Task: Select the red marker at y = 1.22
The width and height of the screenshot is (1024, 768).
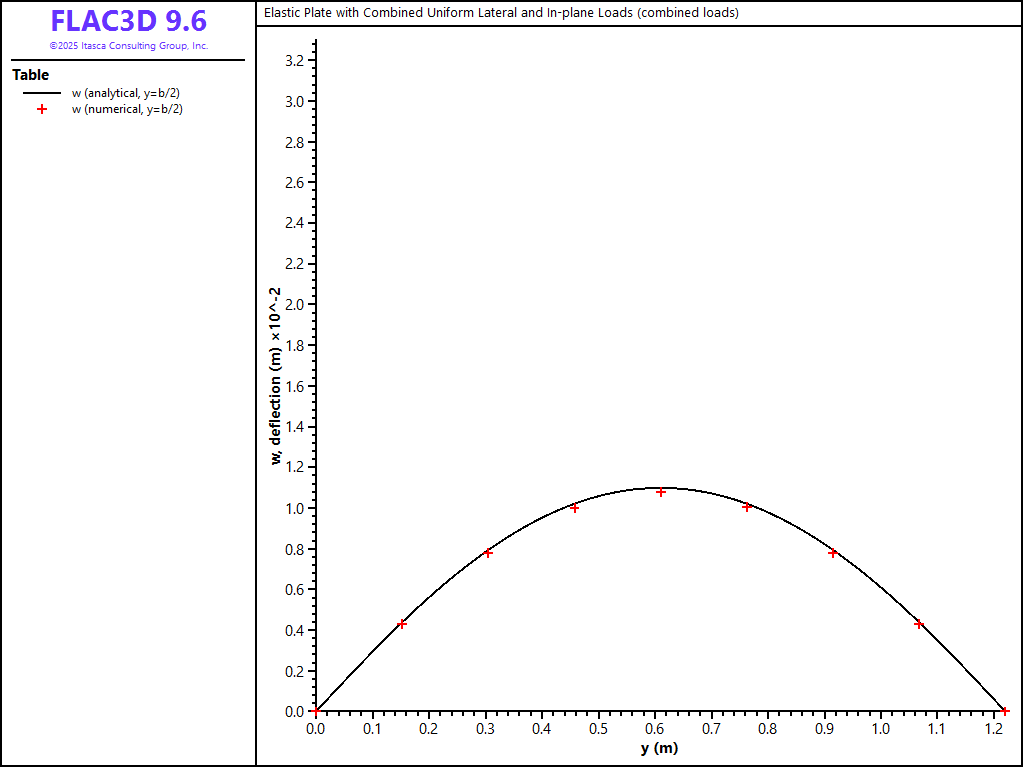Action: tap(1005, 712)
